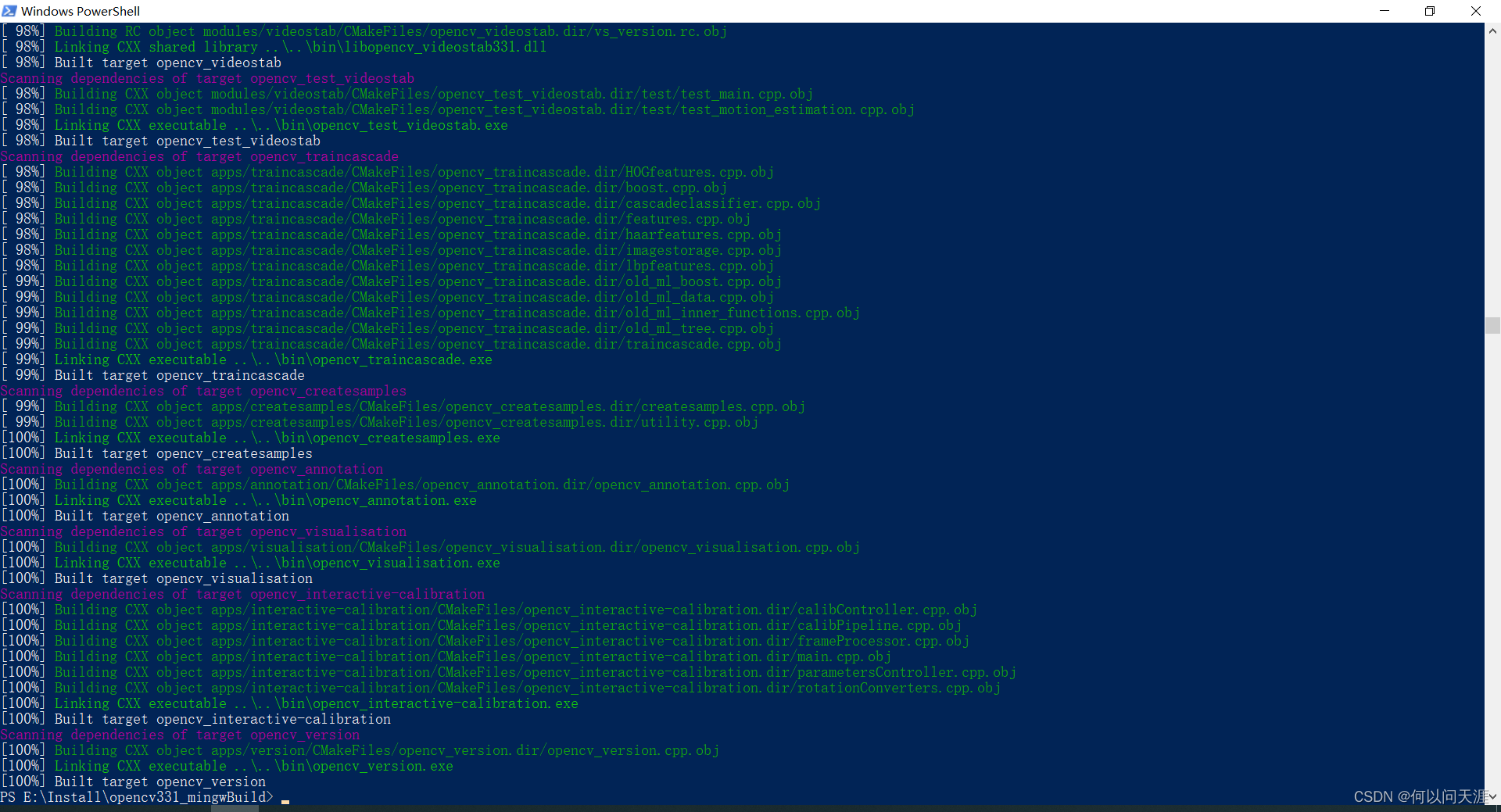Click below the scrollbar thumb to page down
This screenshot has width=1501, height=812.
point(1492,547)
